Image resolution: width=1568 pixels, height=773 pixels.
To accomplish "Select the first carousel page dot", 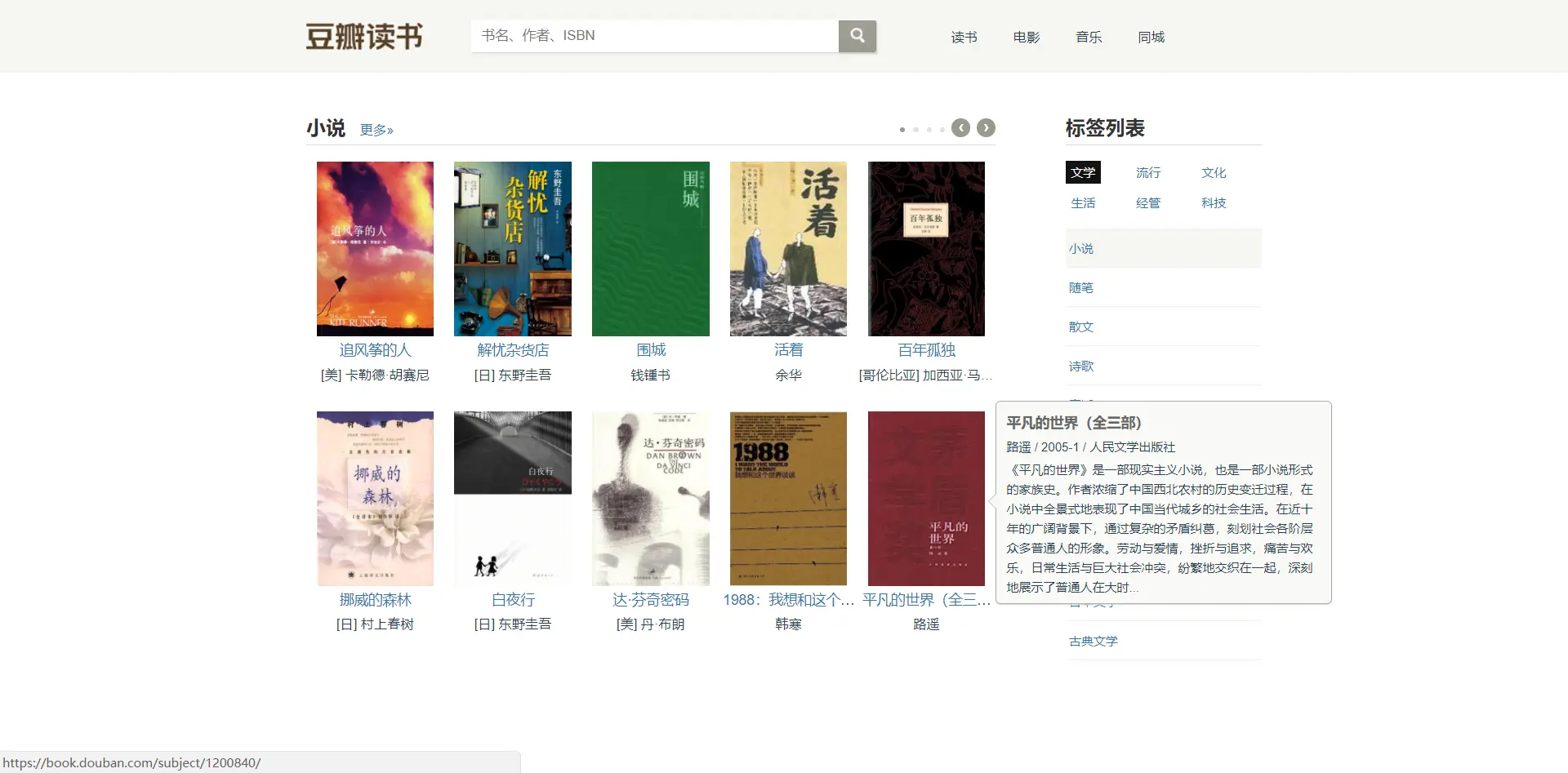I will 902,130.
